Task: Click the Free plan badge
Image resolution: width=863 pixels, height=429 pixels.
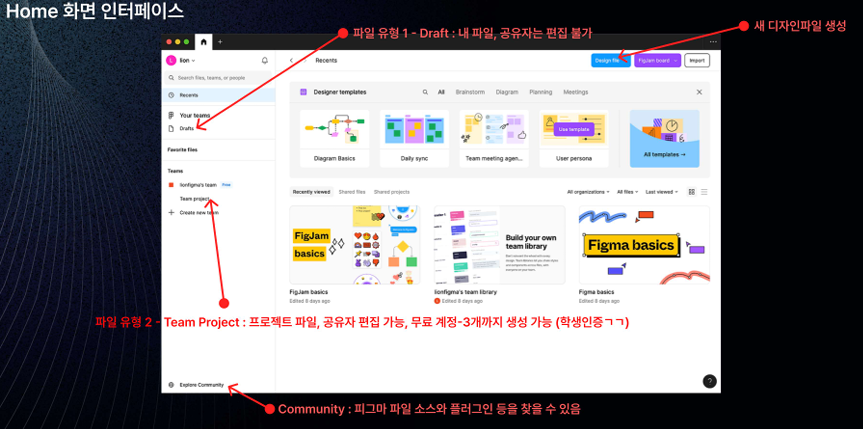Action: 227,185
